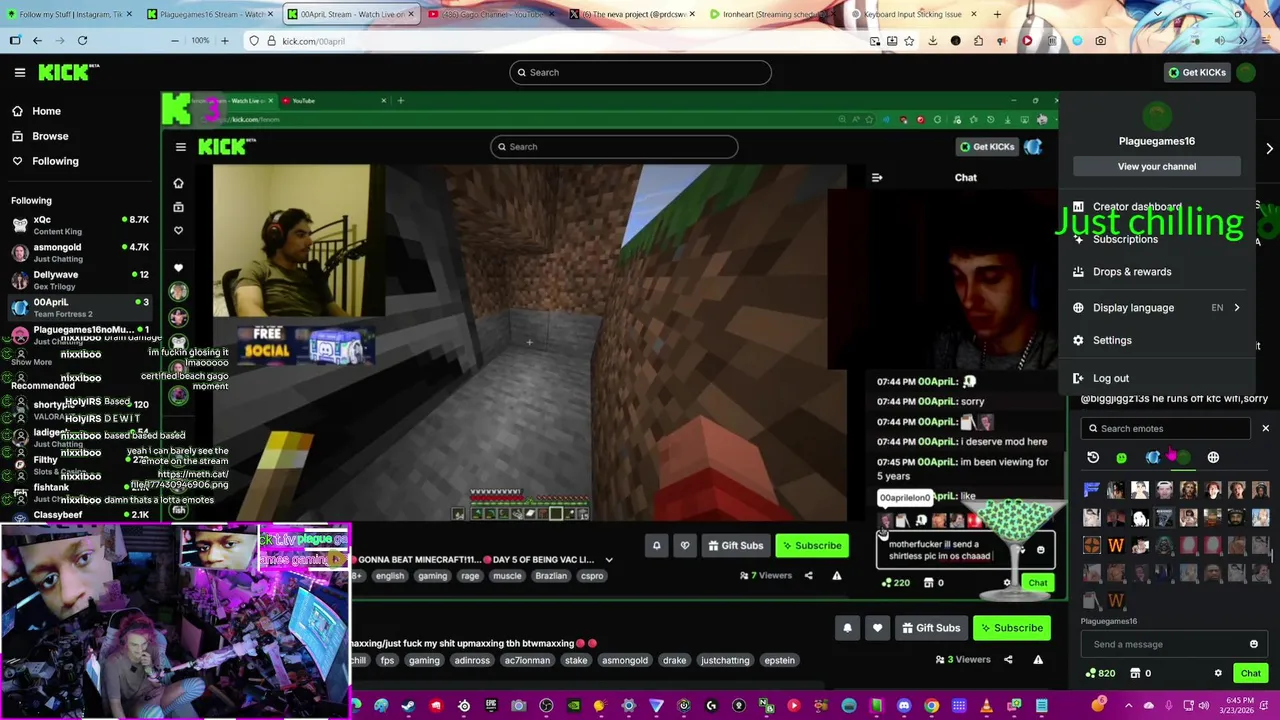Select asmongold channel in Following list
1280x720 pixels.
tap(78, 253)
